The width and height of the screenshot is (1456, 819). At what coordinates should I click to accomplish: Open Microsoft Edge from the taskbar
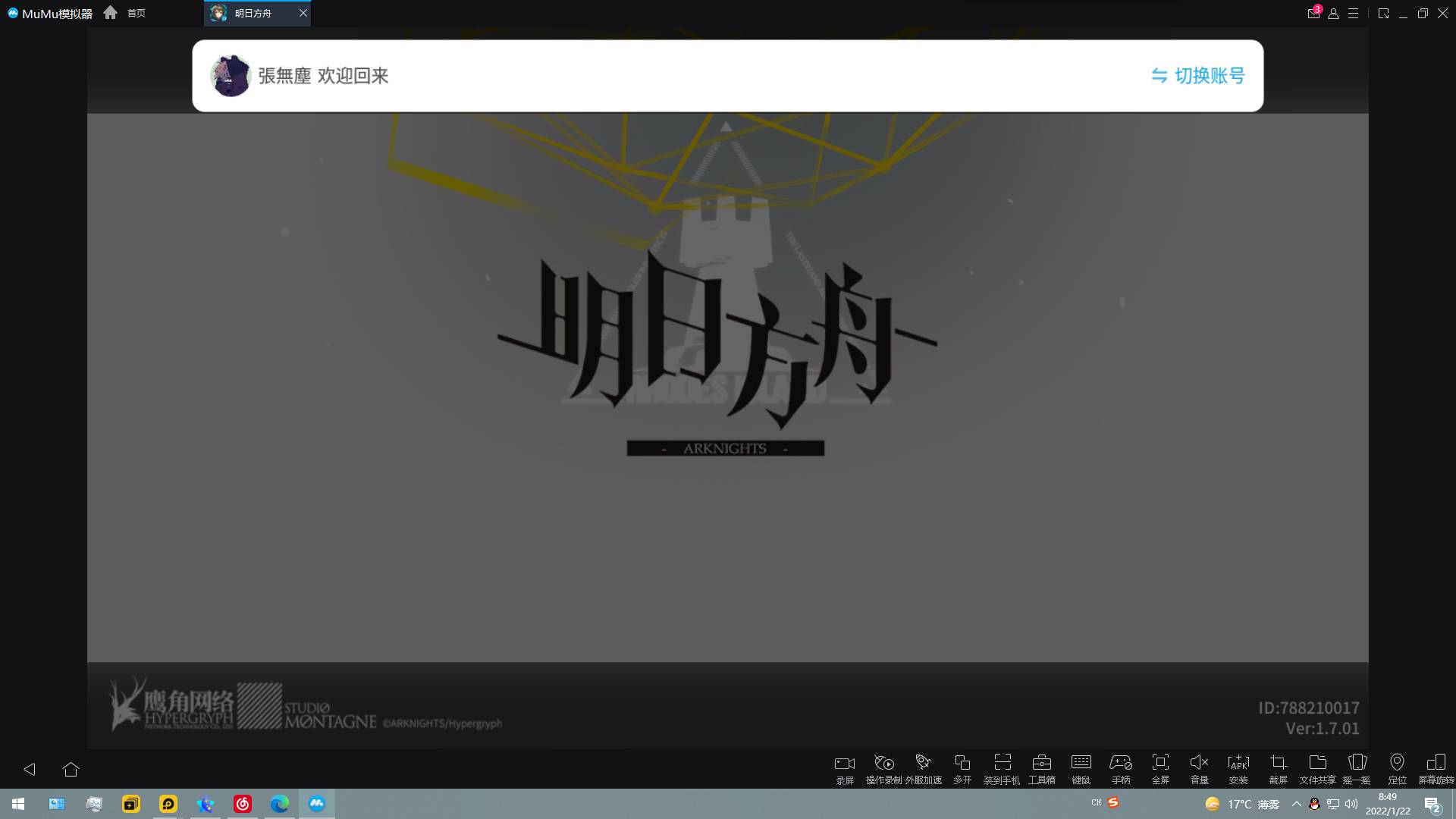click(x=279, y=804)
